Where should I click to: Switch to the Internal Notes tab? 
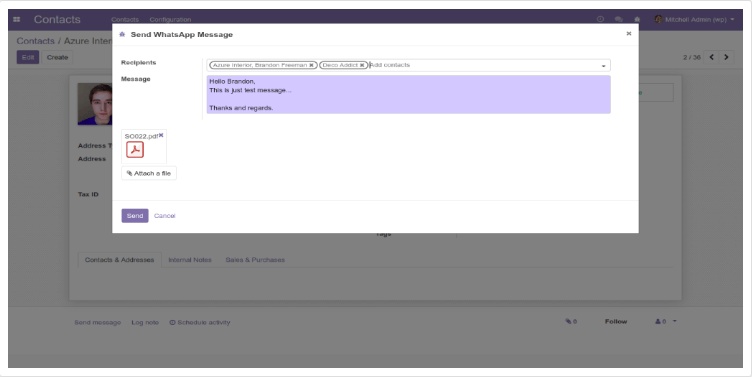point(190,259)
